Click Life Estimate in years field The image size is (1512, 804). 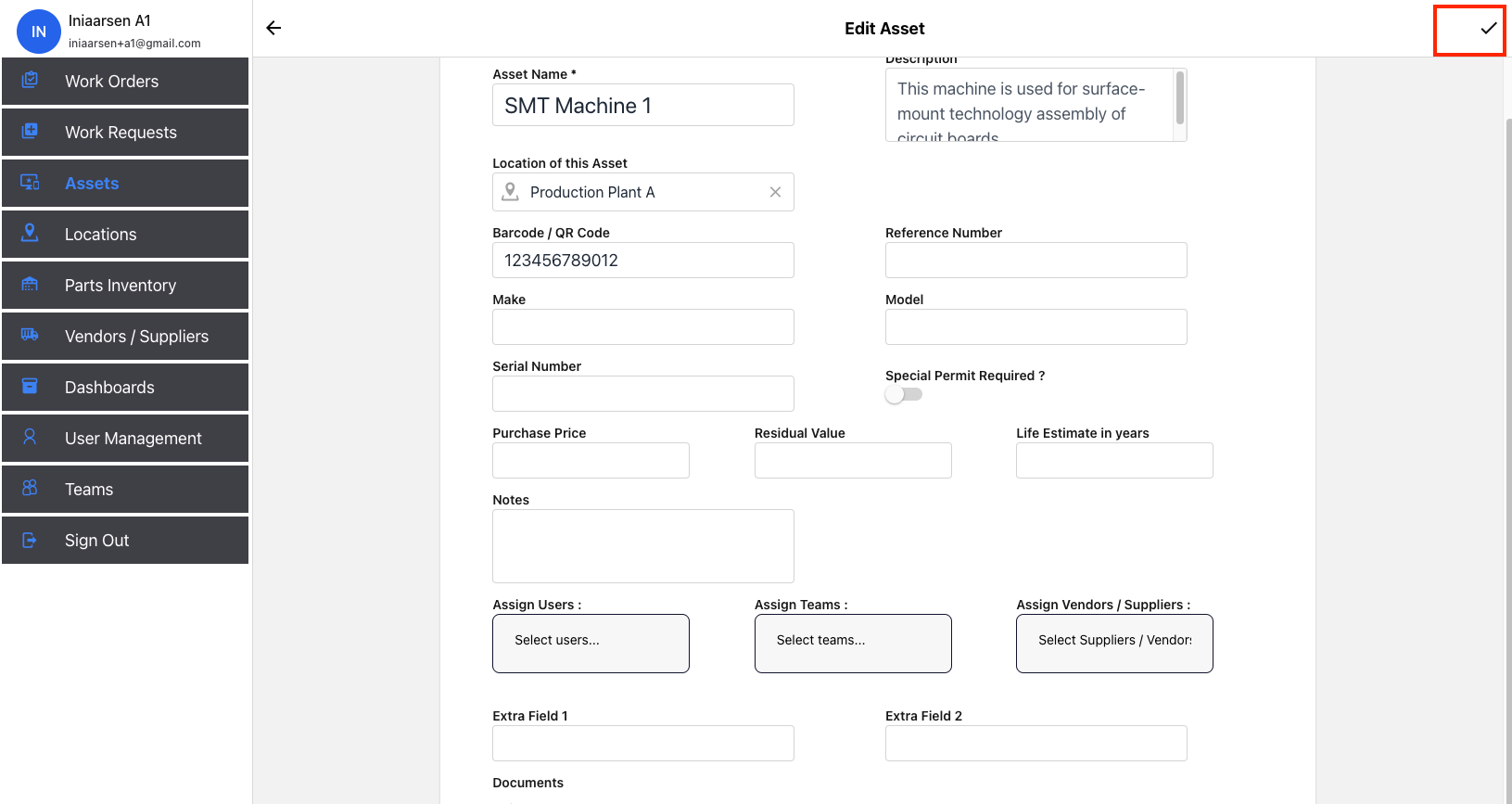click(x=1114, y=460)
